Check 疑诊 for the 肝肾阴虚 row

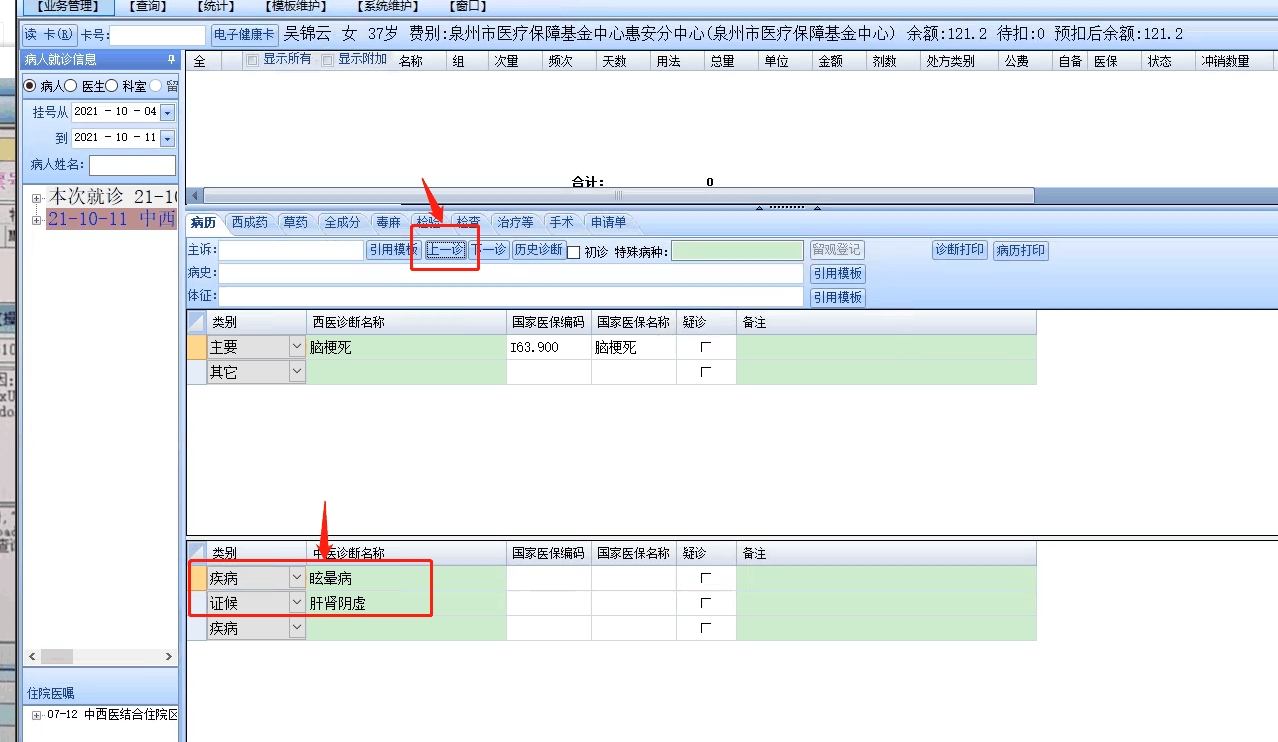point(706,603)
